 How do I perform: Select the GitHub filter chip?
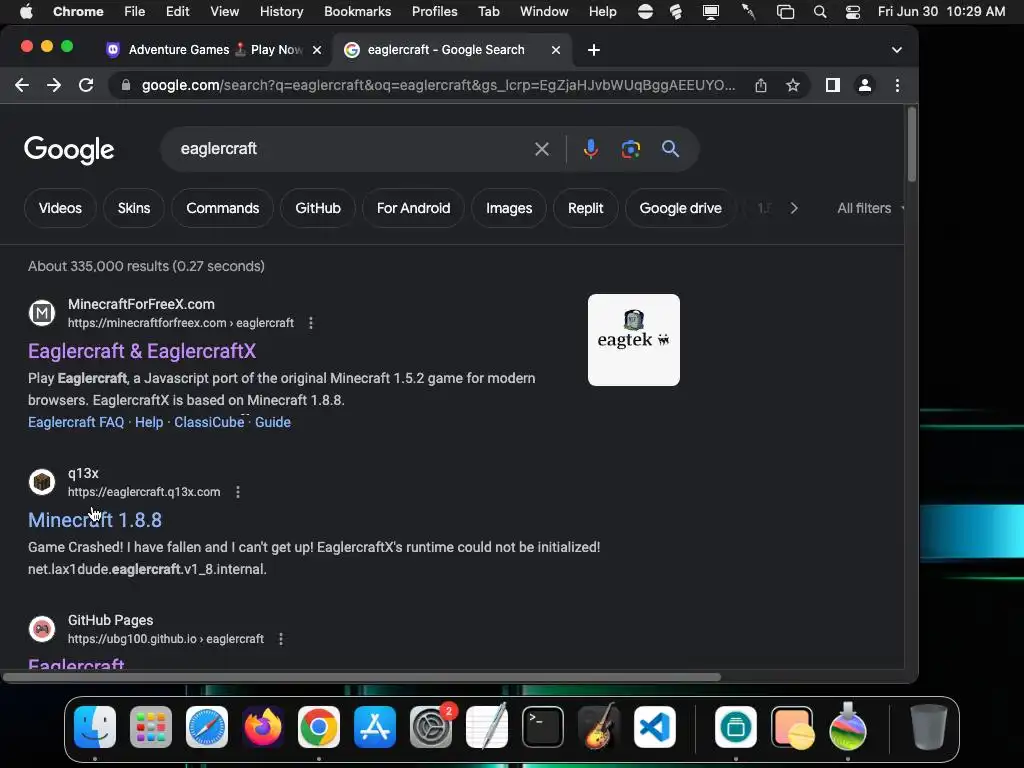(318, 208)
